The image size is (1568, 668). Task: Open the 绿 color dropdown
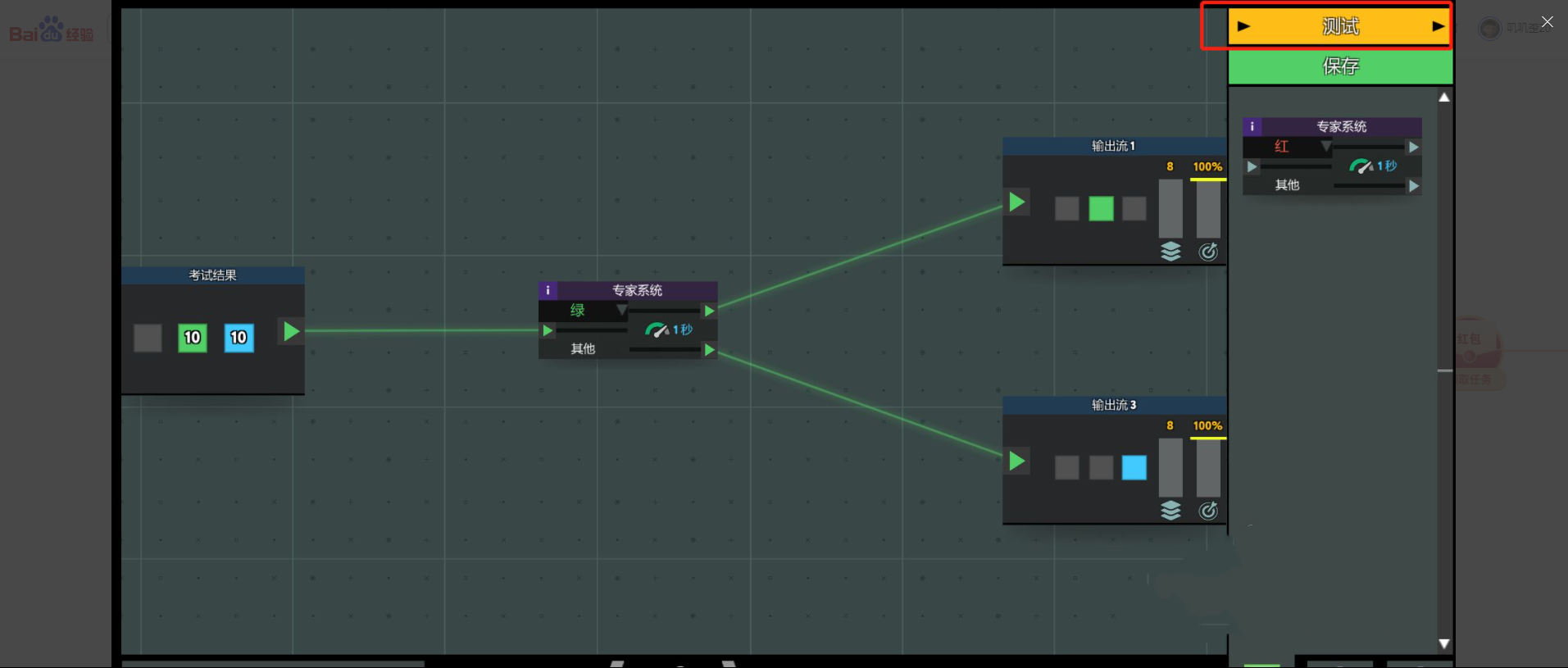click(584, 311)
